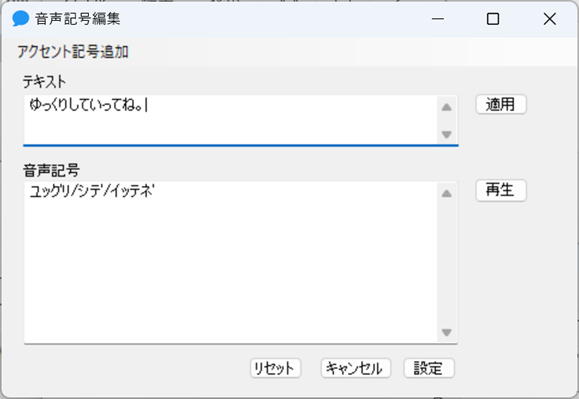The width and height of the screenshot is (579, 399).
Task: Play the voice with the 再生 button
Action: (501, 190)
